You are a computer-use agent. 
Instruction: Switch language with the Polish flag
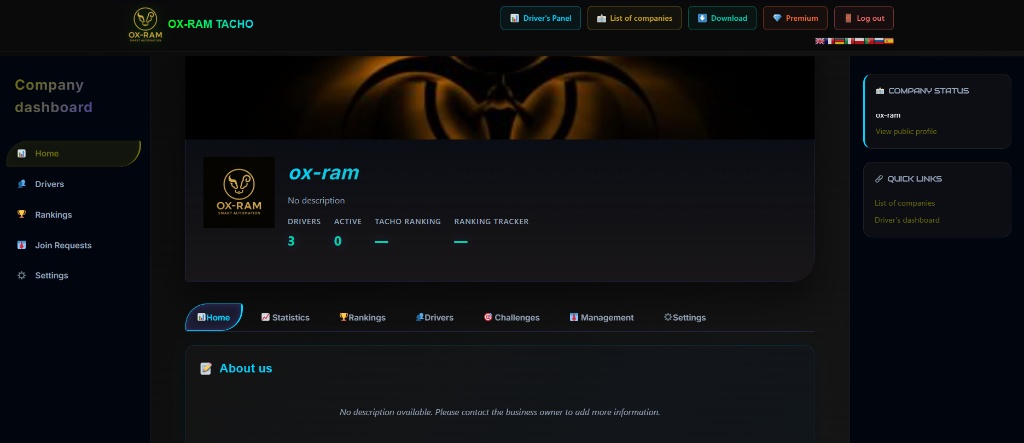tap(859, 41)
